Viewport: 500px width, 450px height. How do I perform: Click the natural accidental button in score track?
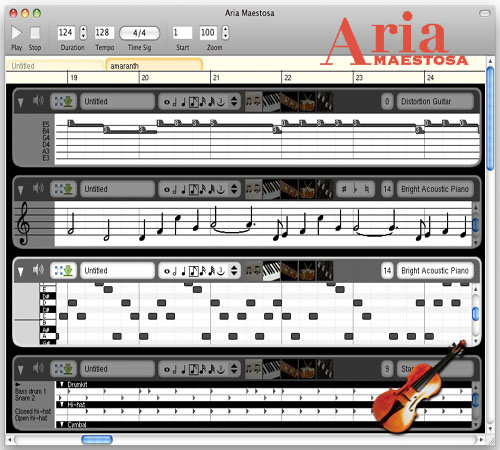pos(367,189)
